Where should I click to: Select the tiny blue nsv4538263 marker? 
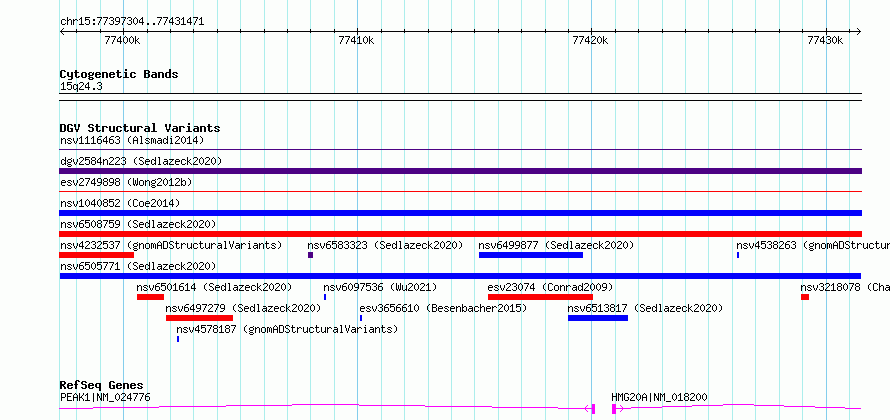point(738,255)
